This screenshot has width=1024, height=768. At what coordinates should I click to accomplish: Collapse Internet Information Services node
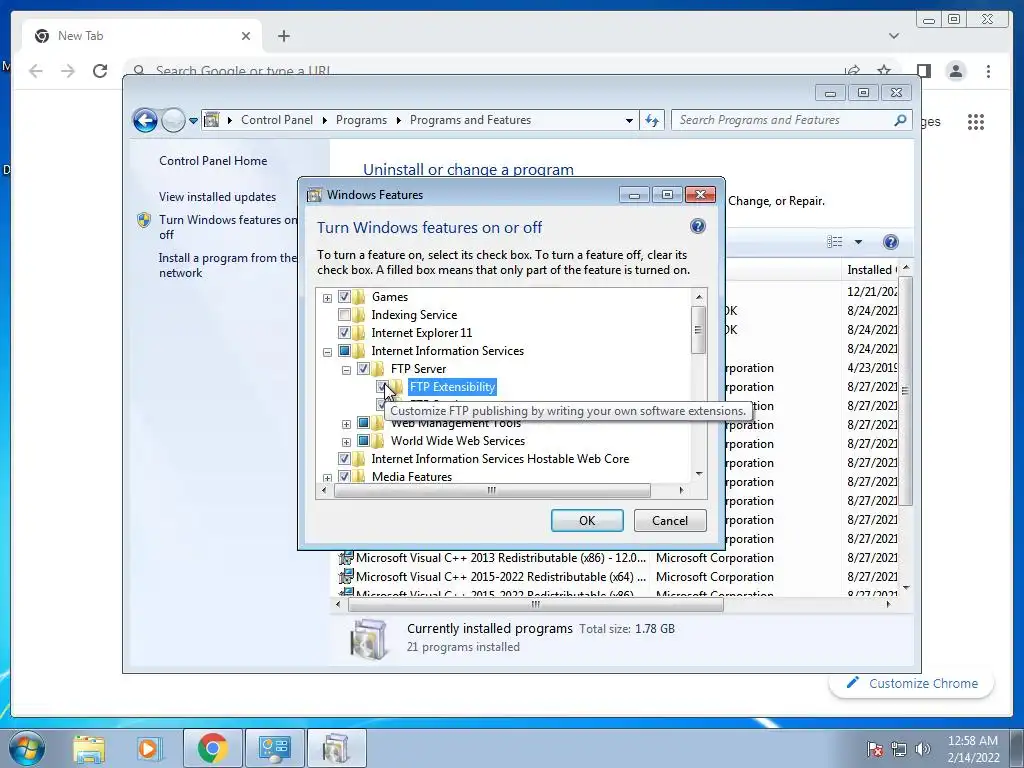click(x=327, y=352)
